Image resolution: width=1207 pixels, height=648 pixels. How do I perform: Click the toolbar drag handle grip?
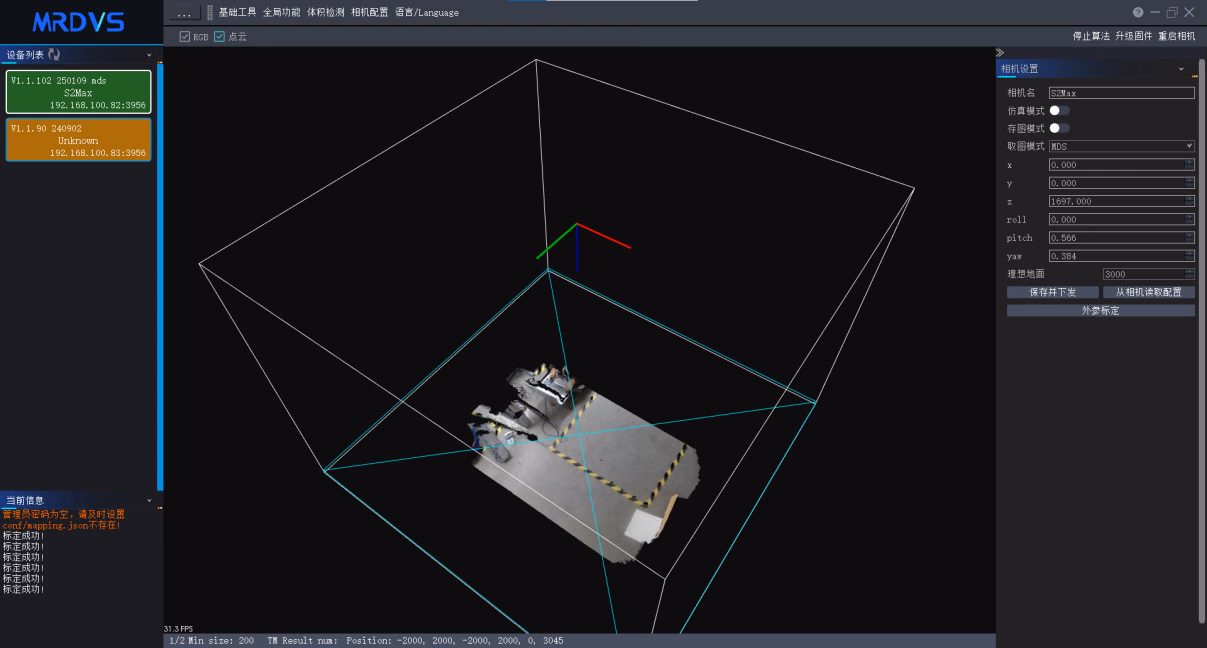coord(210,13)
